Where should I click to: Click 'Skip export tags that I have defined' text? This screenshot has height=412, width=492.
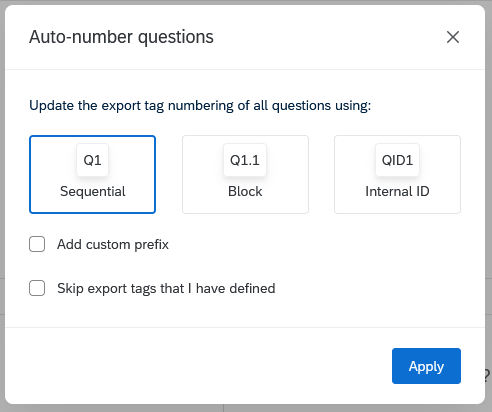pyautogui.click(x=166, y=288)
